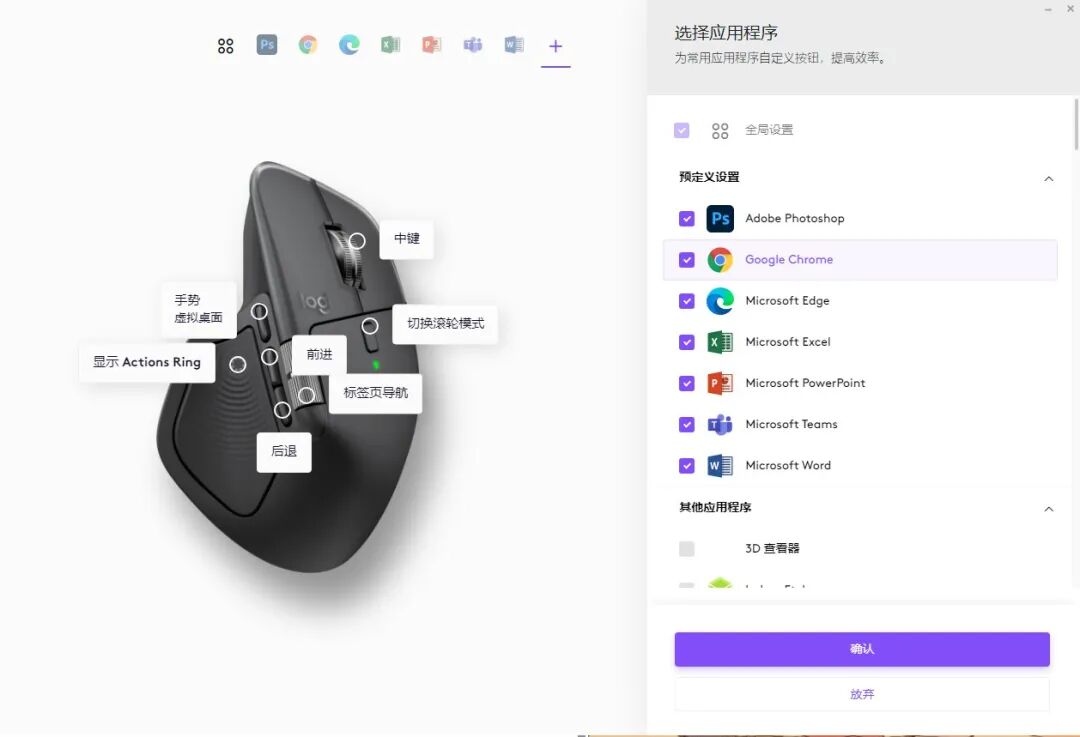This screenshot has height=737, width=1080.
Task: Click the Microsoft Teams list icon
Action: [x=720, y=424]
